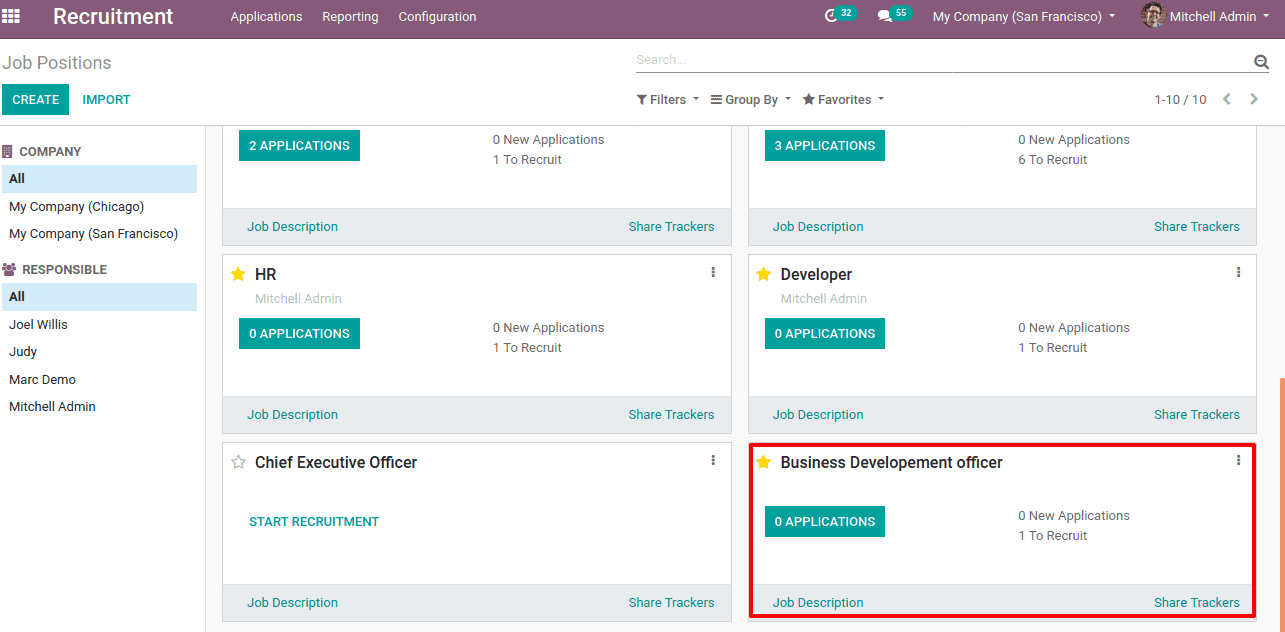Screen dimensions: 1285x632
Task: Open Share Trackers on Business Developement officer card
Action: tap(1196, 602)
